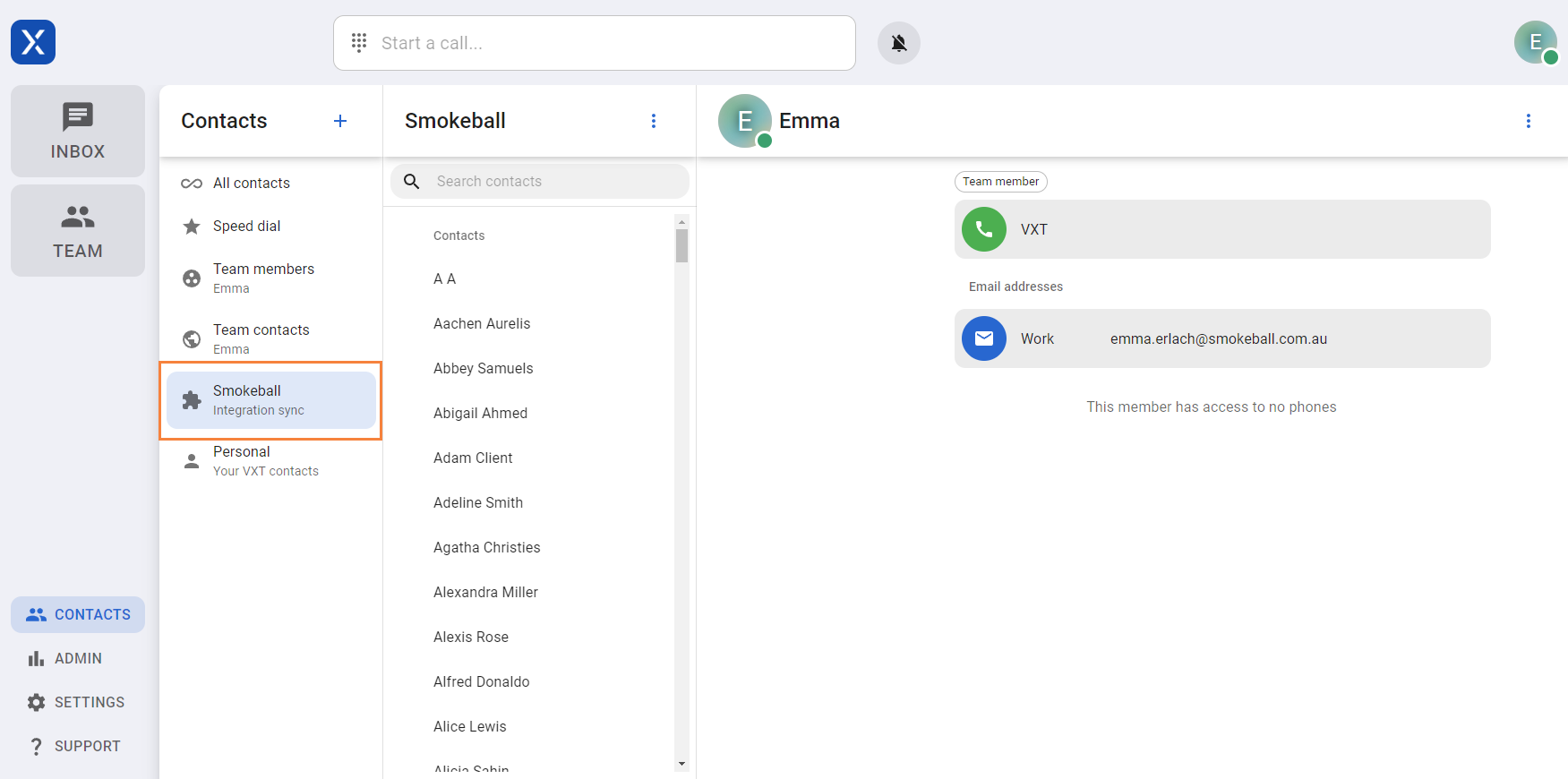Open Emma's avatar in contact header
Viewport: 1568px width, 779px height.
(745, 121)
